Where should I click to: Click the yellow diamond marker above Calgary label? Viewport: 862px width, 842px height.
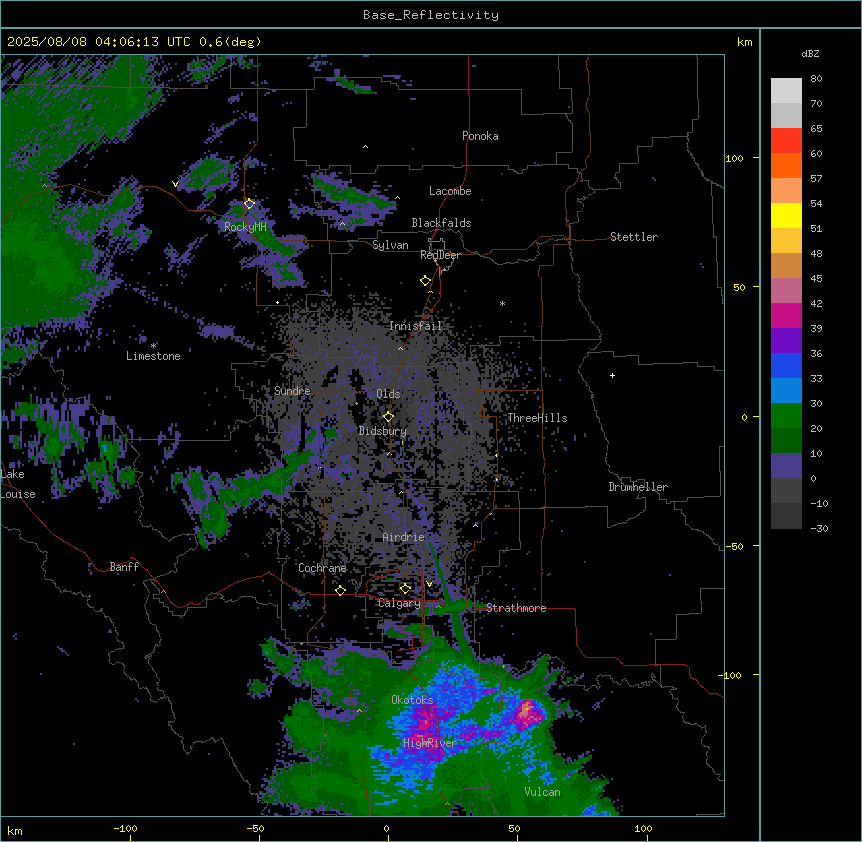(x=405, y=589)
